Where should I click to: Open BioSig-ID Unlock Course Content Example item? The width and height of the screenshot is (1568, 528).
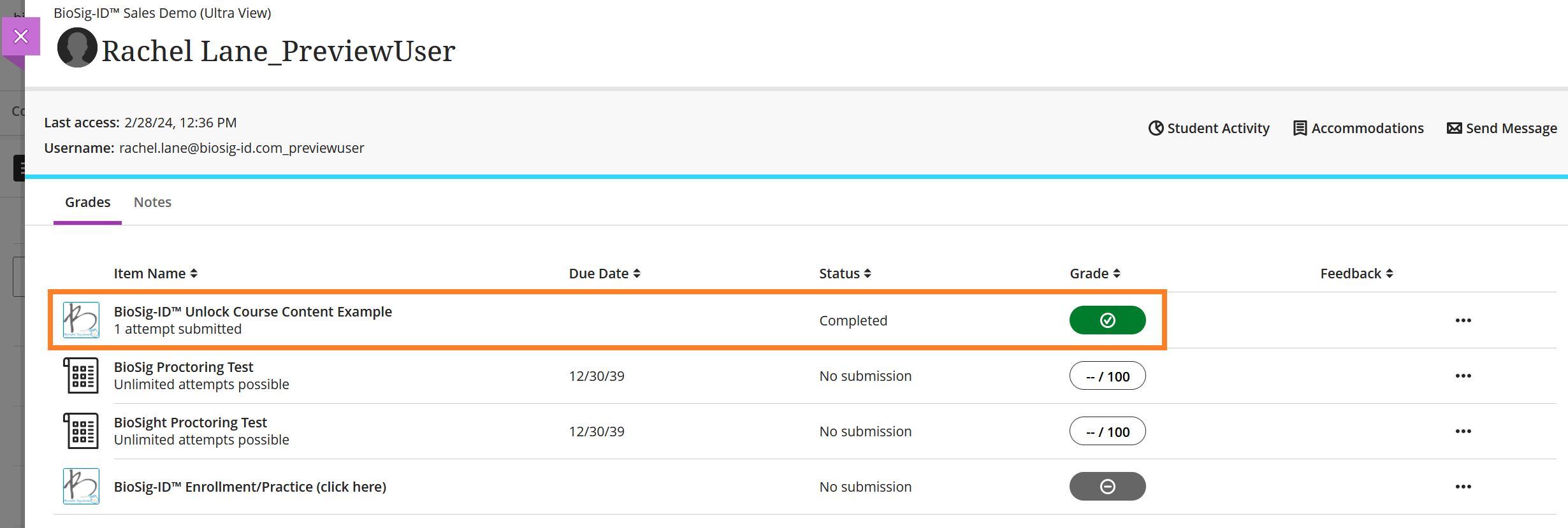pos(252,311)
